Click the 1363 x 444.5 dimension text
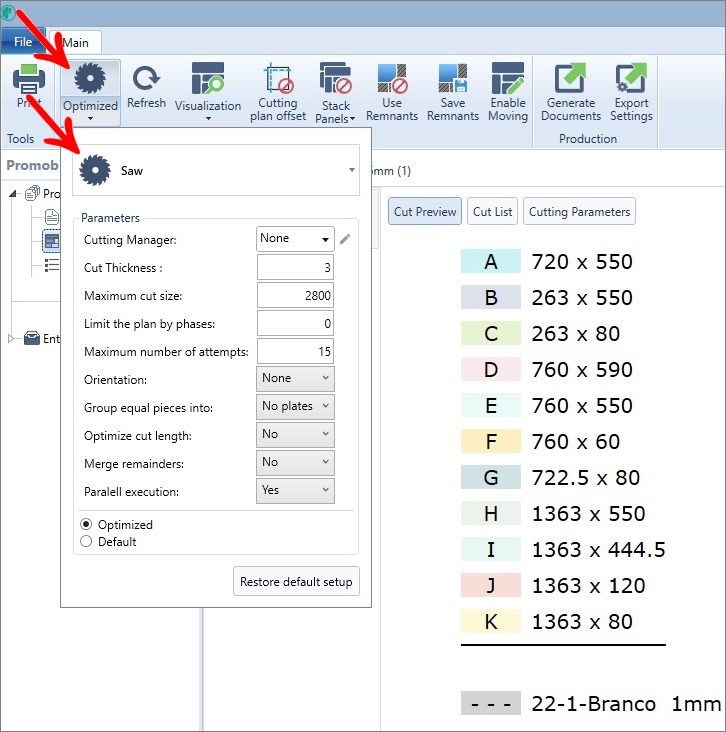 click(599, 549)
